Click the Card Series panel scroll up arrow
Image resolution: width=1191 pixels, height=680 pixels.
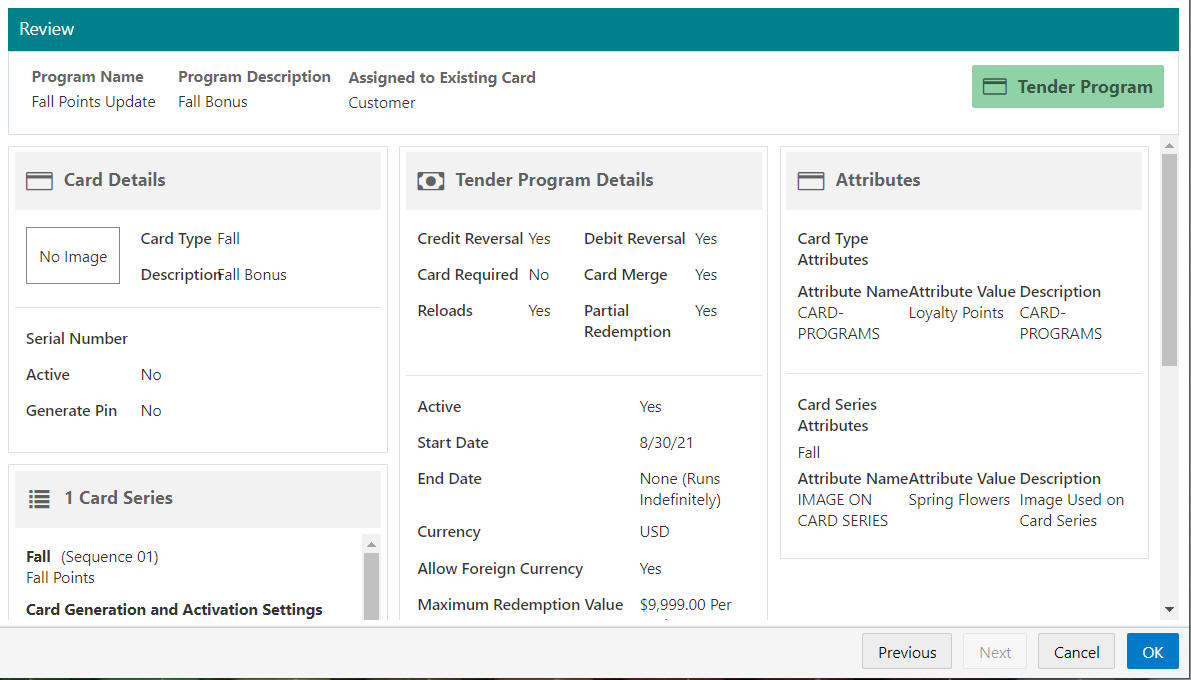(371, 544)
